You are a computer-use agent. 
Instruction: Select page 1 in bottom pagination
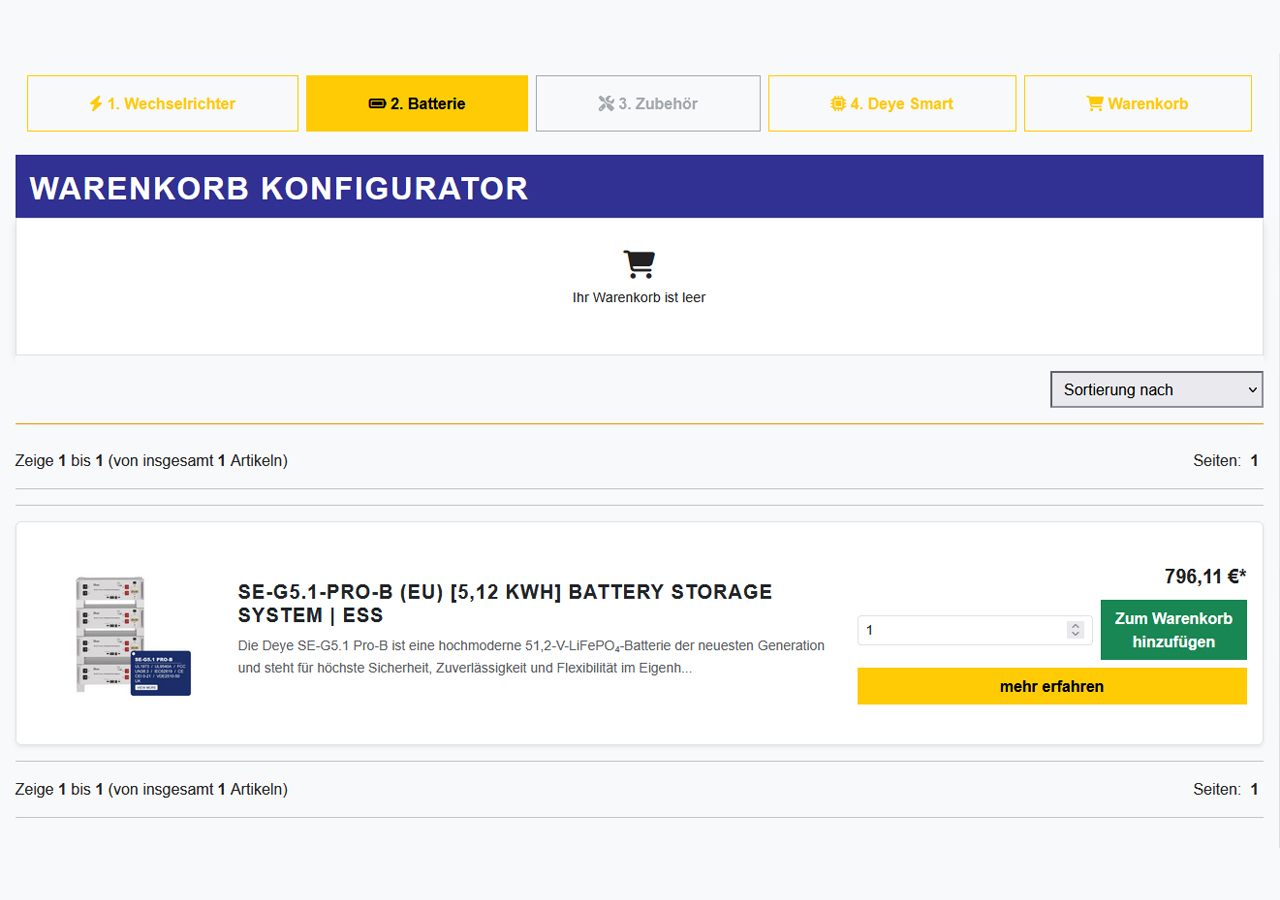[x=1254, y=789]
